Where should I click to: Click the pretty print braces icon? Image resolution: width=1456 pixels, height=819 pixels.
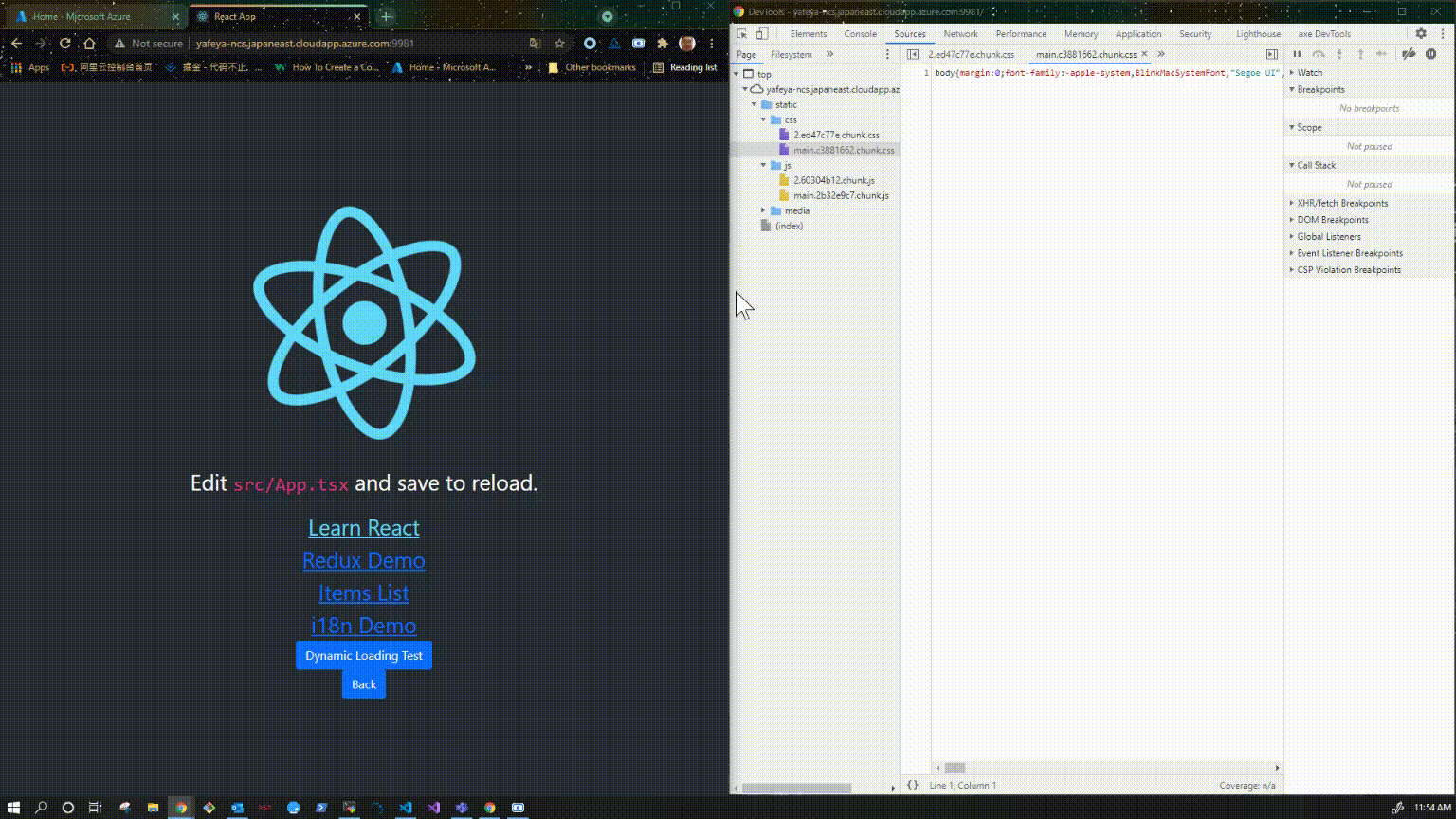pyautogui.click(x=912, y=785)
